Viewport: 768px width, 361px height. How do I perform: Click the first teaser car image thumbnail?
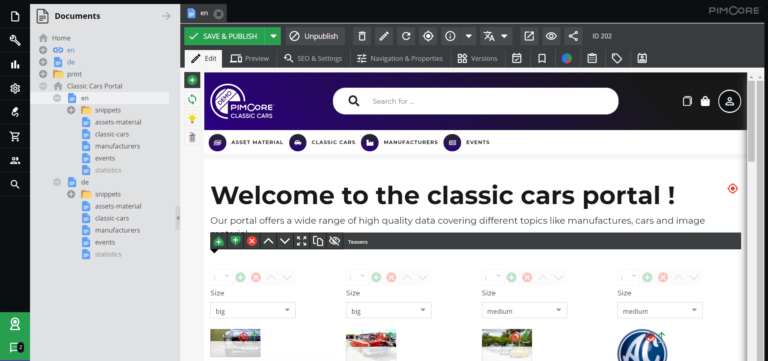pos(236,342)
